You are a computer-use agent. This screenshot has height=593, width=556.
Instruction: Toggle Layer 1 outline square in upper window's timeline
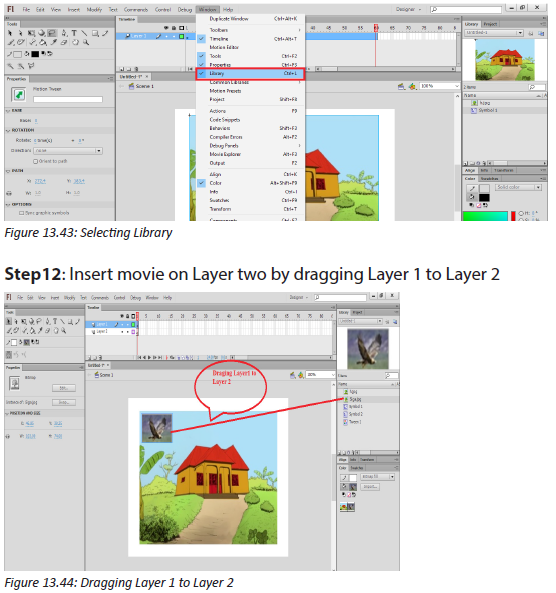[x=182, y=37]
